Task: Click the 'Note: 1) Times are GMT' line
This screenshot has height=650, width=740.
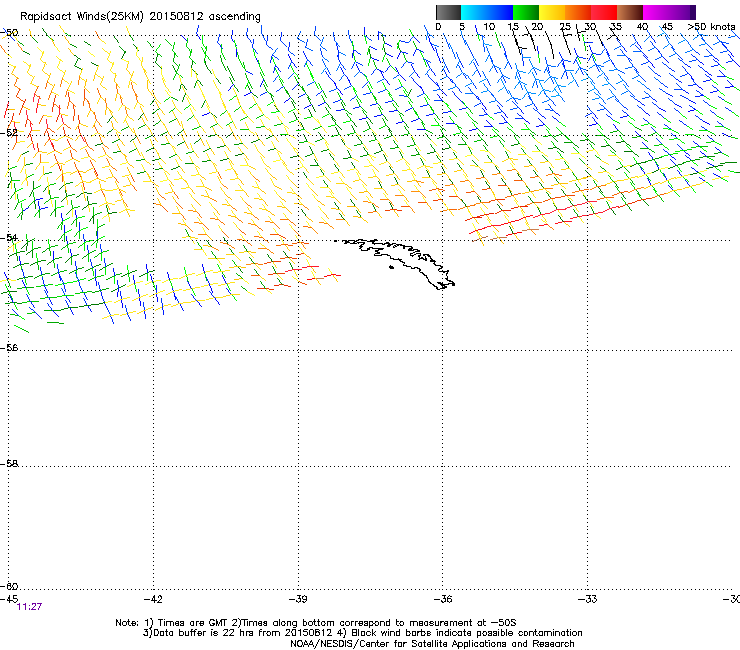Action: click(315, 623)
